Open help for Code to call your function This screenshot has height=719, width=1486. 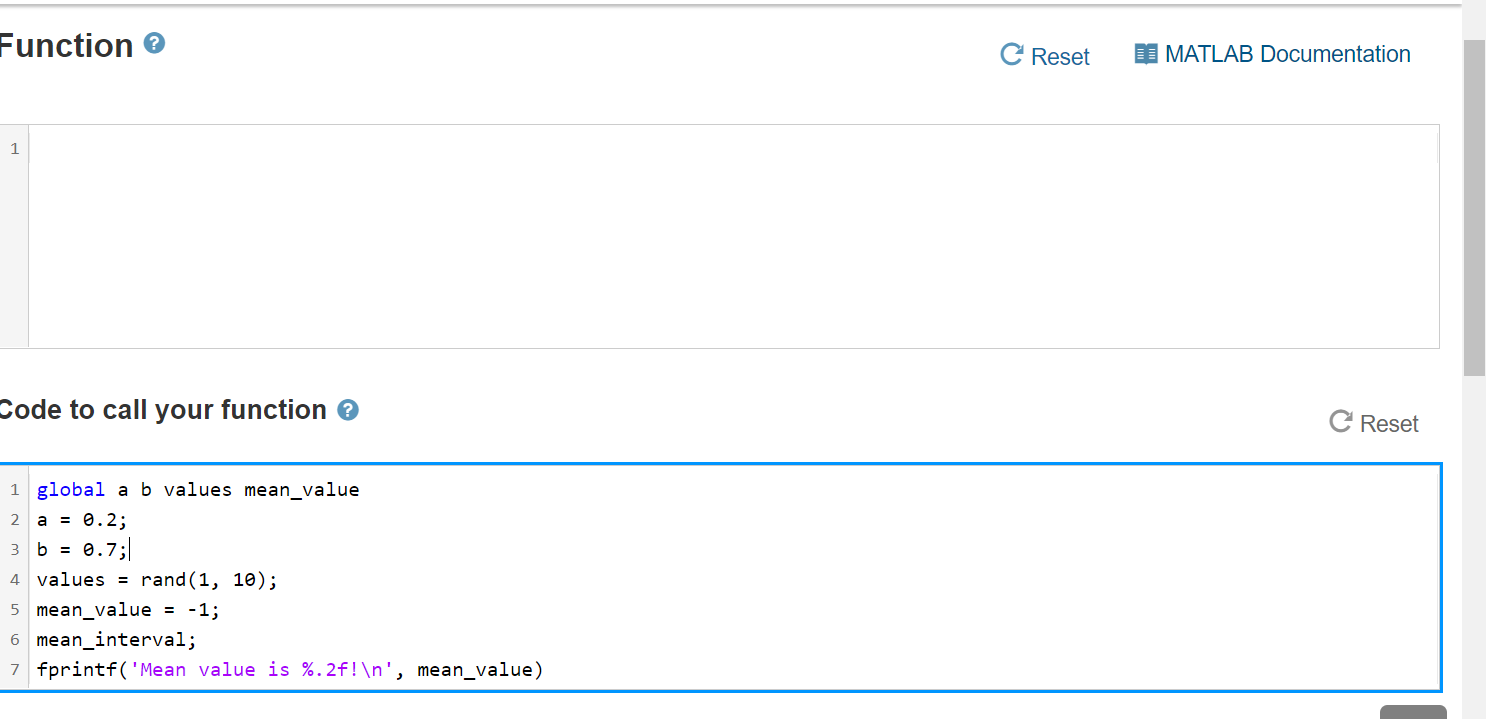coord(347,409)
